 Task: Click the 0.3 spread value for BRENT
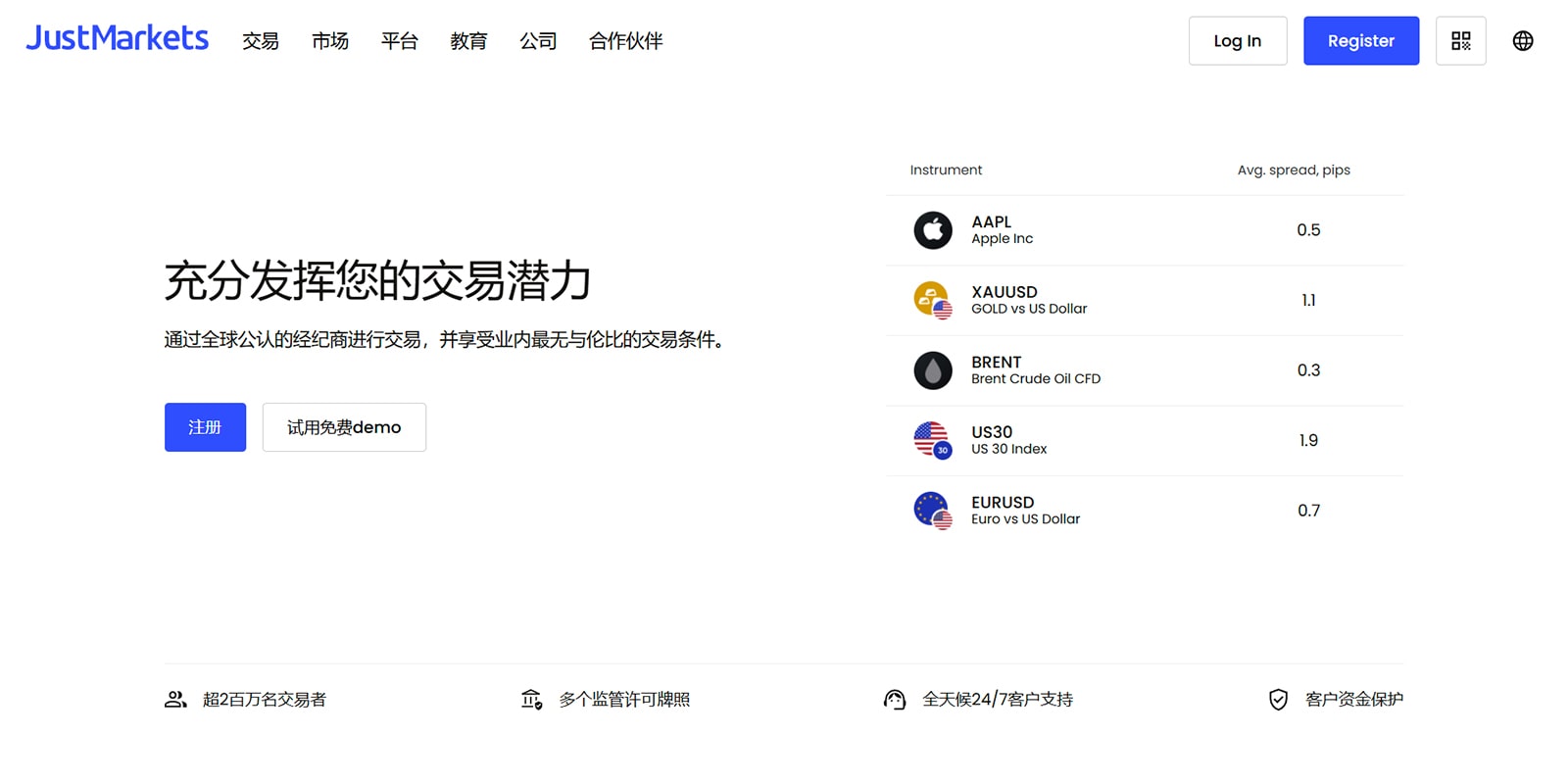click(1308, 370)
